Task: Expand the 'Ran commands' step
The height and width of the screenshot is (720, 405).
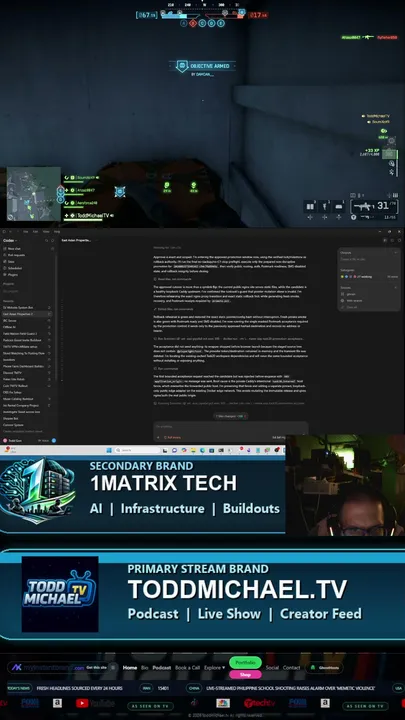Action: [x=165, y=369]
